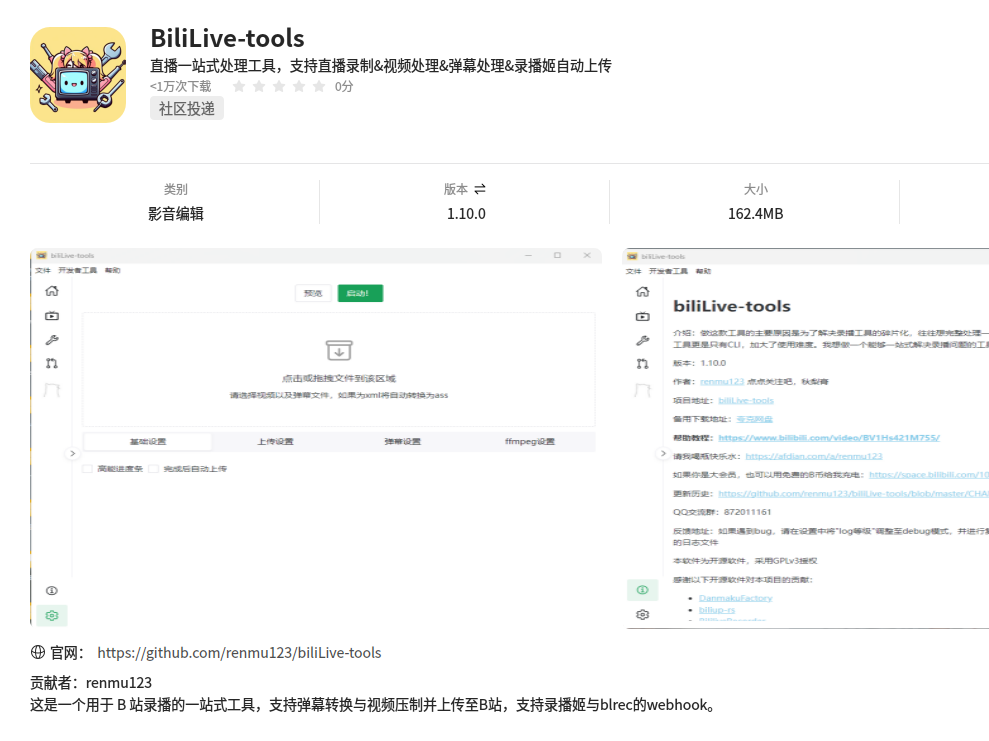Viewport: 989px width, 741px height.
Task: Open the 文件 menu in the upload-page screenshot
Action: (43, 271)
